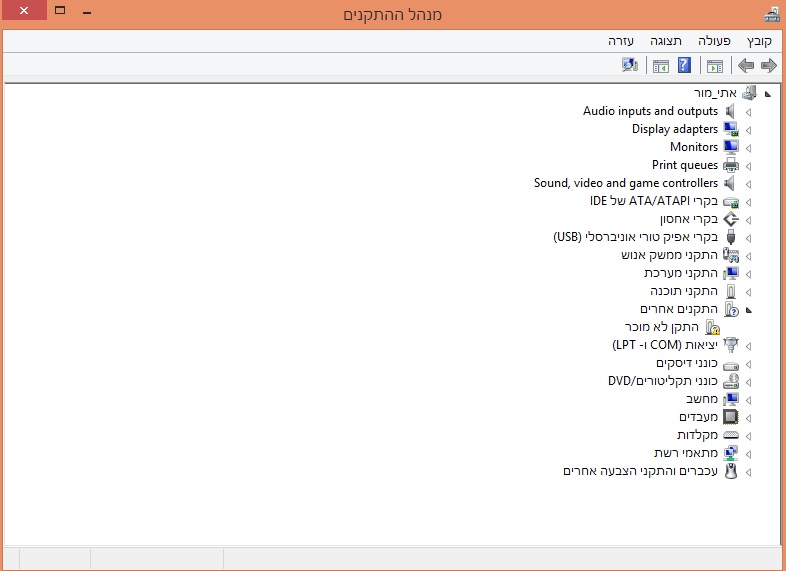This screenshot has width=786, height=571.
Task: Select the מקלדות keyboards tree item
Action: click(697, 435)
